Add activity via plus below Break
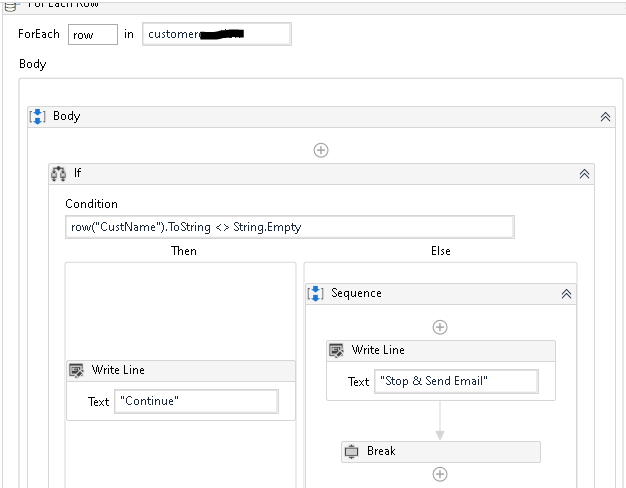The image size is (626, 488). (x=439, y=474)
